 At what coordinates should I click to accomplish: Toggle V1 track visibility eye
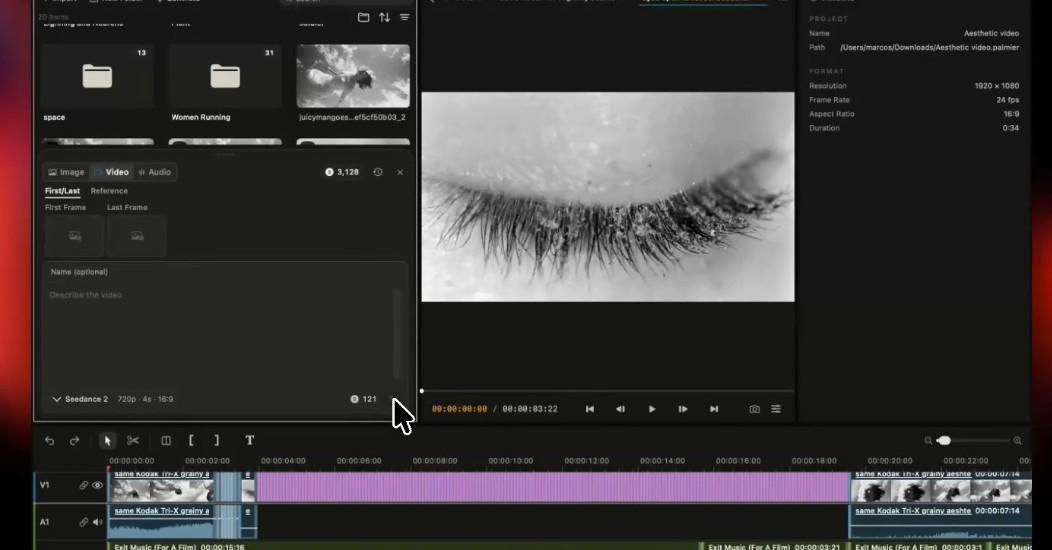(x=97, y=485)
